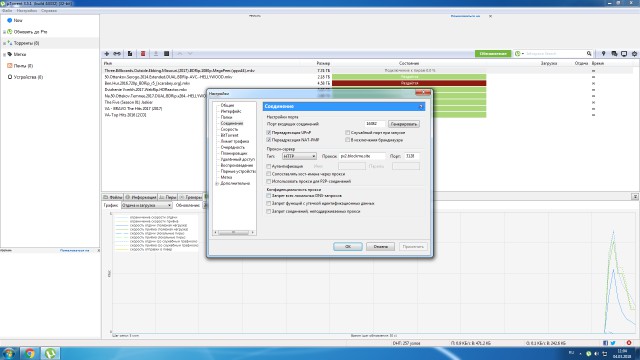Viewport: 640px width, 360px height.
Task: Click the proxy port number field
Action: pos(411,156)
